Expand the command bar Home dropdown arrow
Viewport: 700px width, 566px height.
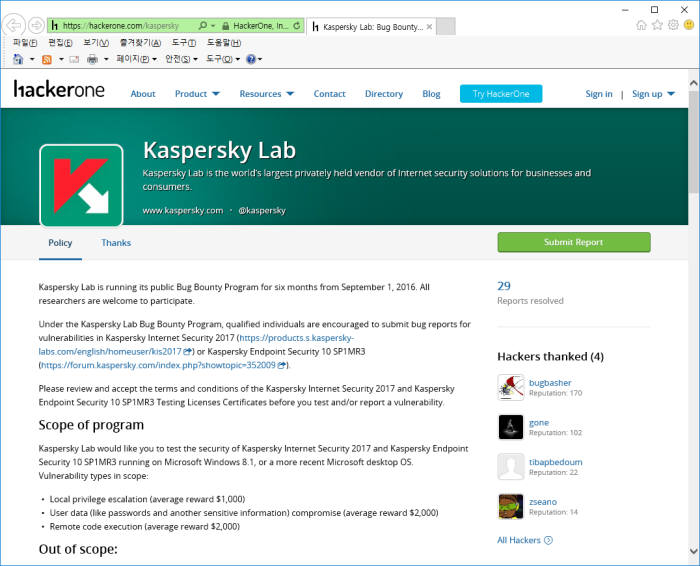(32, 59)
